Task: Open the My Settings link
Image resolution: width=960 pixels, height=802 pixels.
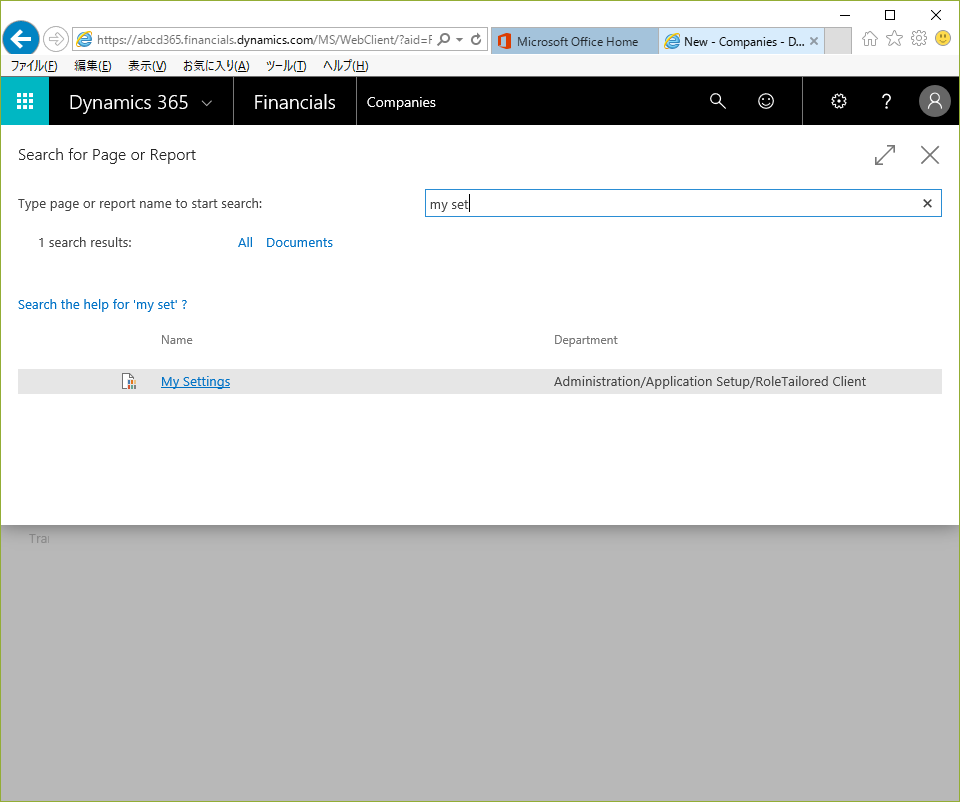Action: 195,382
